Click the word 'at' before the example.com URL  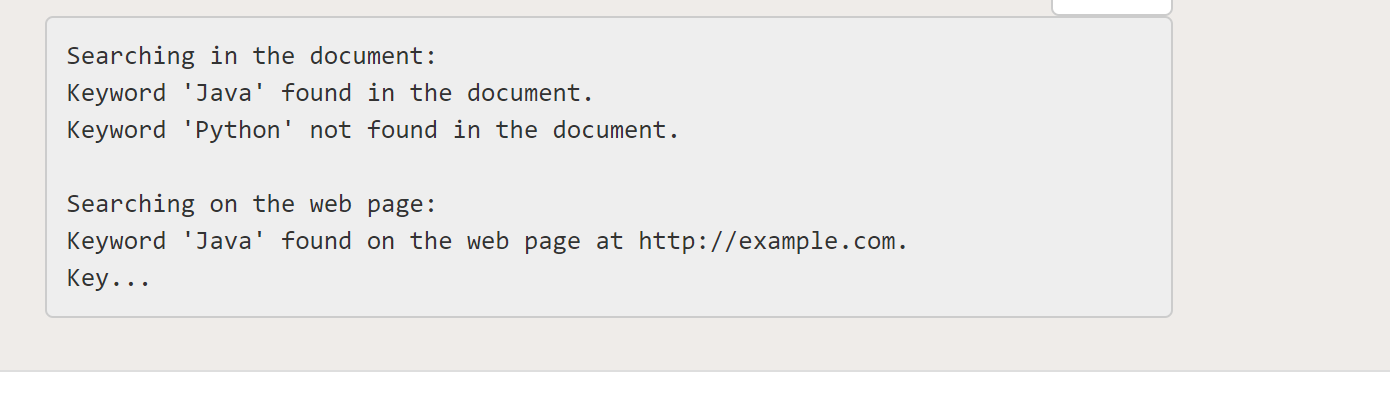tap(609, 241)
